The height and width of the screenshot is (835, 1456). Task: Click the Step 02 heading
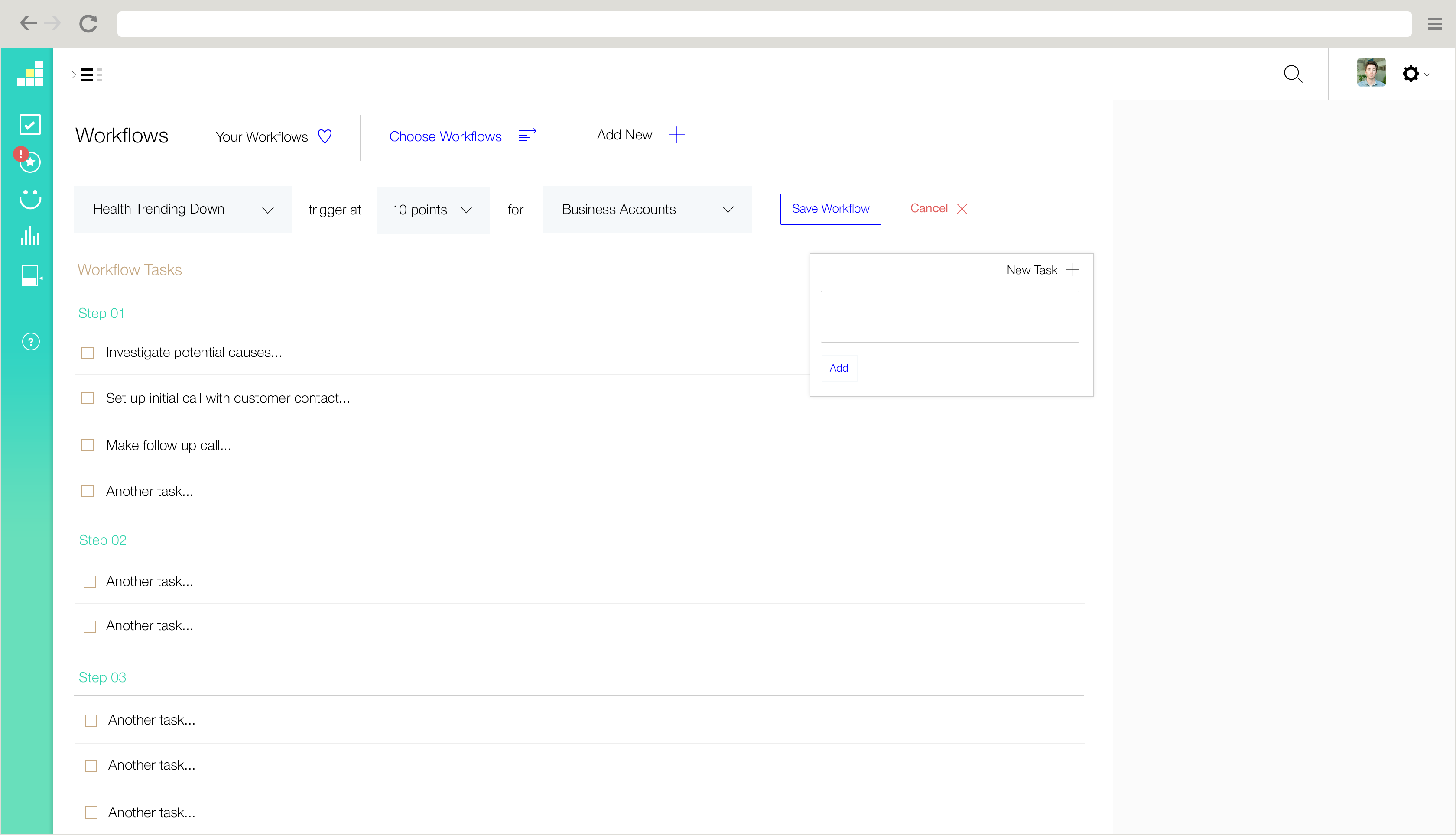102,540
